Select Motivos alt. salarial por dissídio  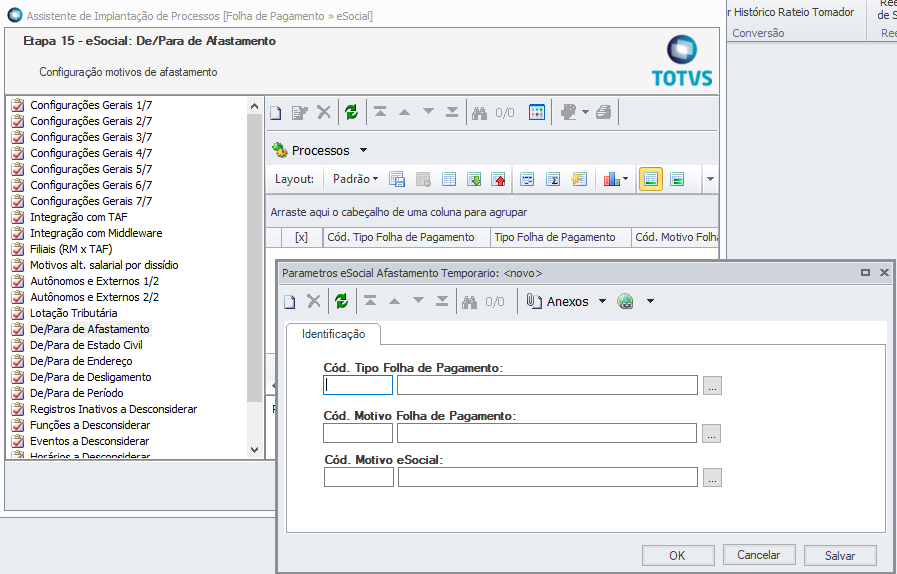point(104,266)
